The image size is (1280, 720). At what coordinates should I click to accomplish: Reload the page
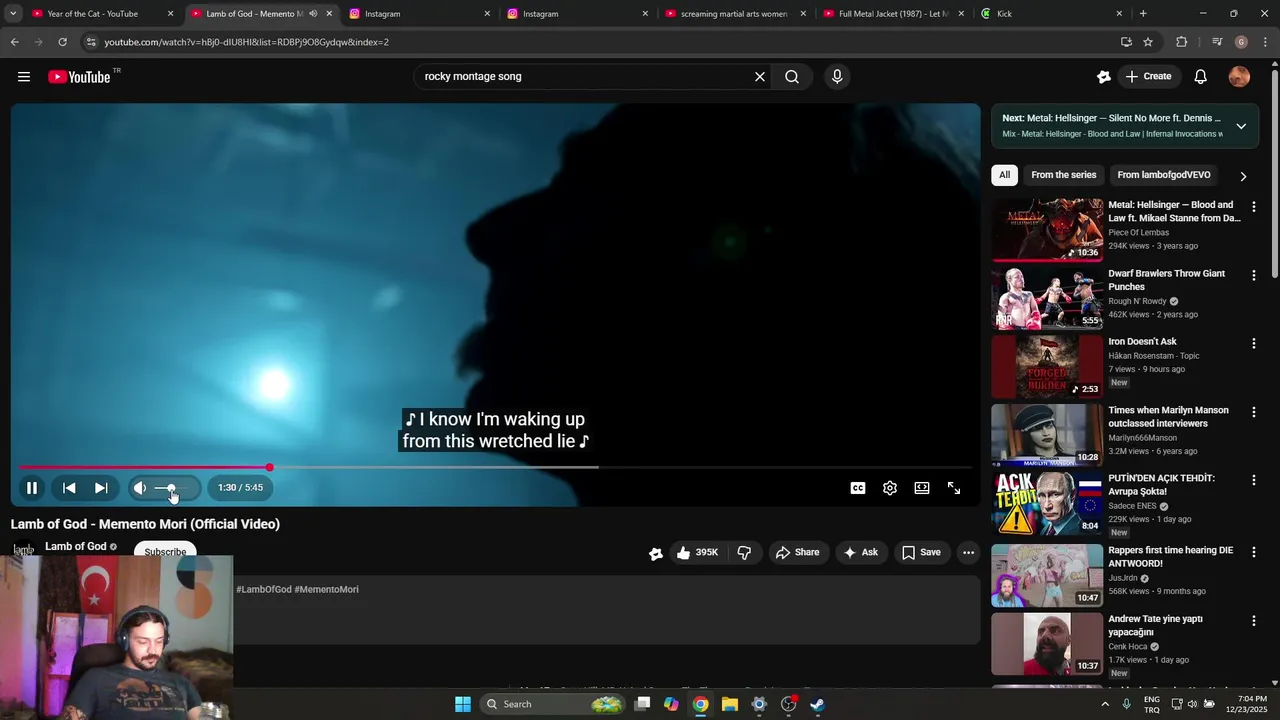tap(62, 42)
